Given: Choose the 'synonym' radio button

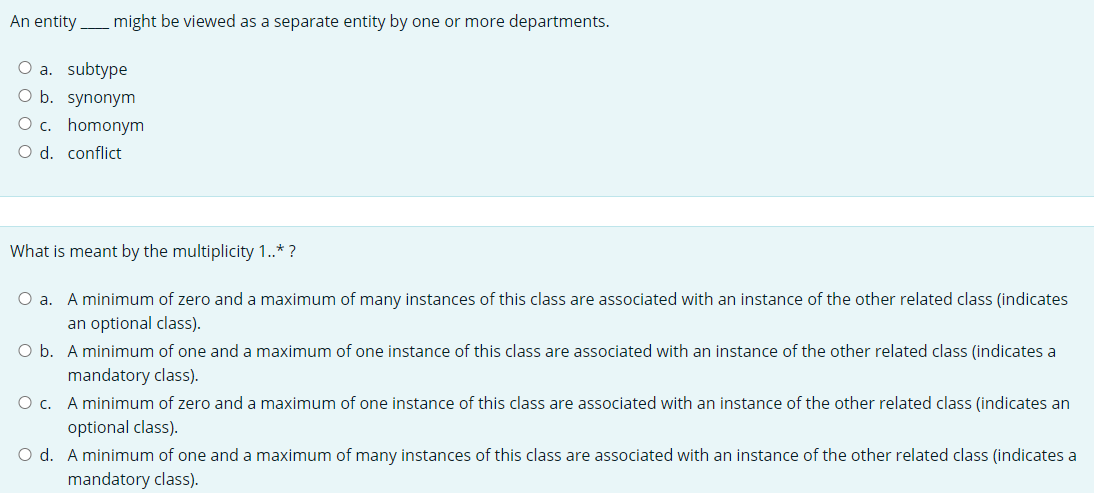Looking at the screenshot, I should coord(25,96).
